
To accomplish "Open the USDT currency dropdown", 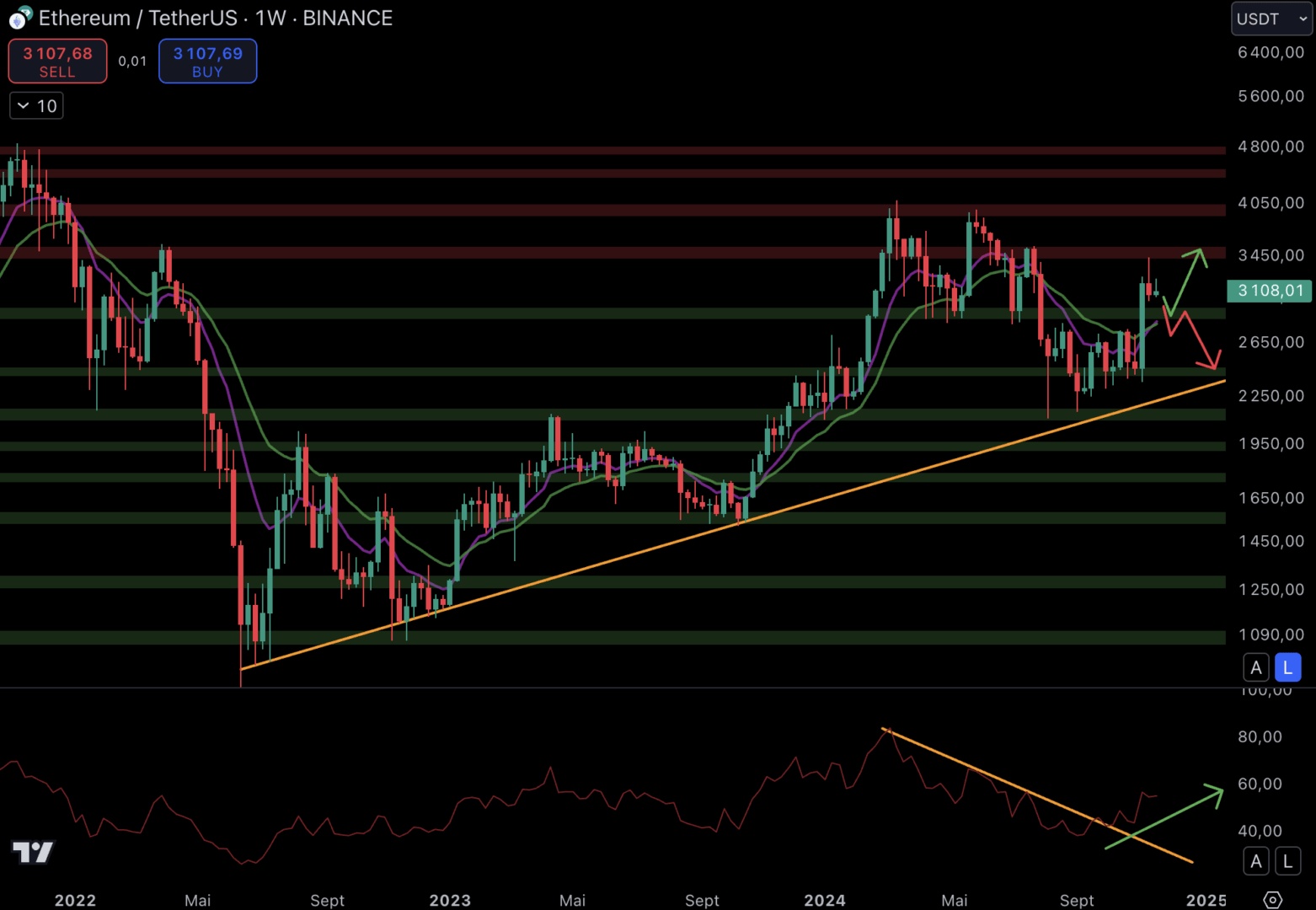I will pos(1271,19).
